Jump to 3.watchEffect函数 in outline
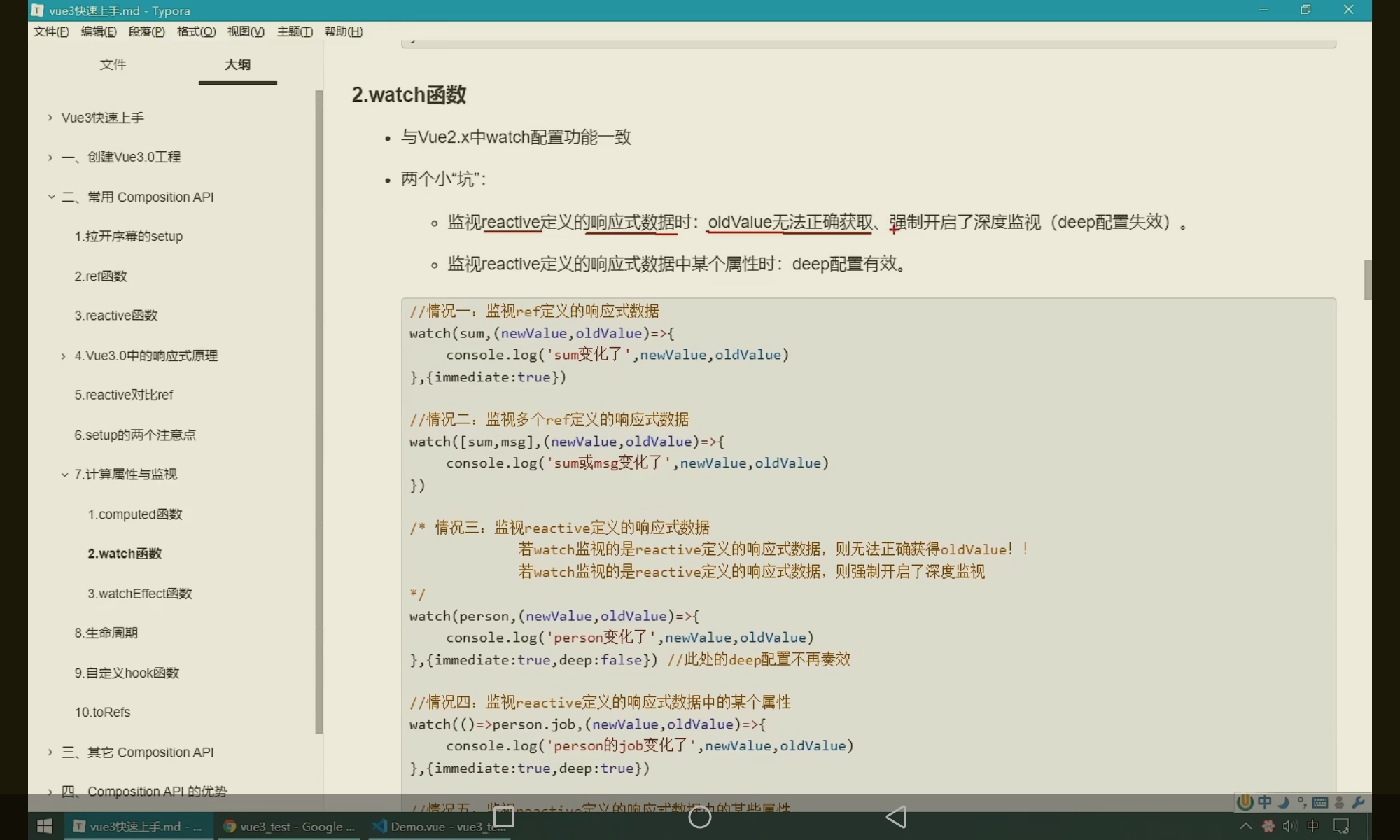This screenshot has height=840, width=1400. [140, 594]
